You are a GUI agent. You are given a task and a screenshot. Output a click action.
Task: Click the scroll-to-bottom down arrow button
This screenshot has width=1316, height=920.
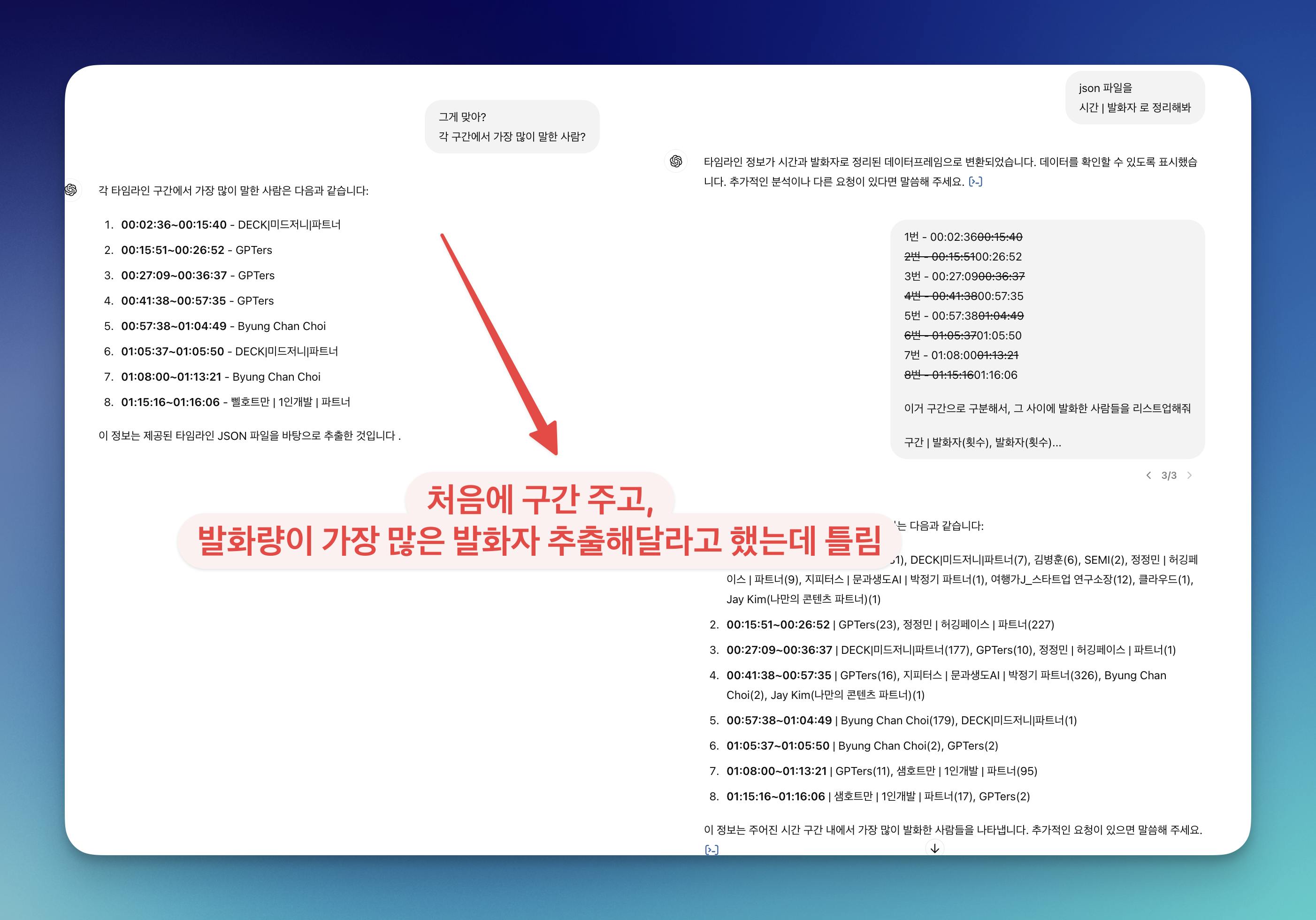click(x=934, y=848)
